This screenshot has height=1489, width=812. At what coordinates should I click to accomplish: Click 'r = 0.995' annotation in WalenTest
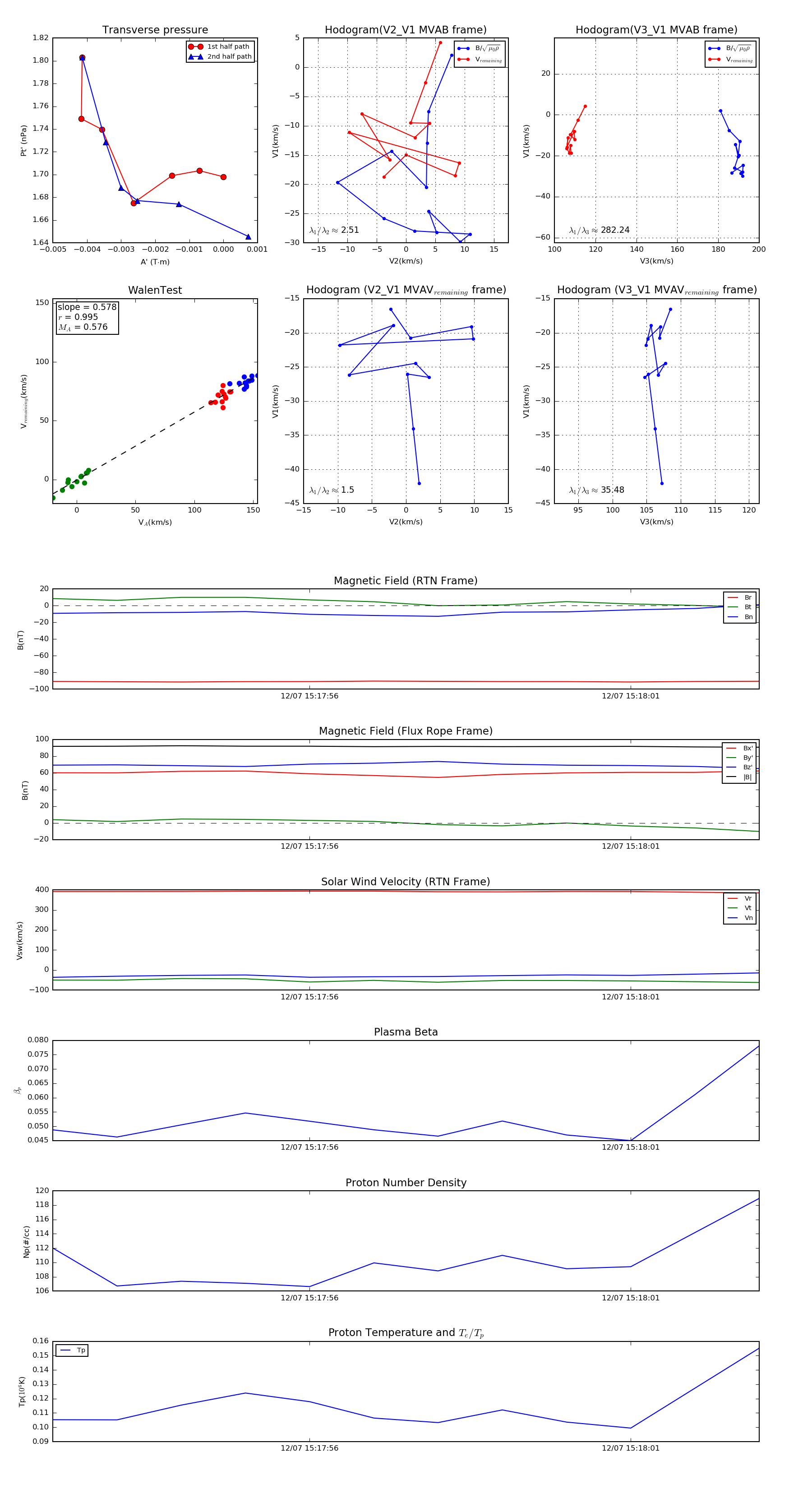pyautogui.click(x=78, y=317)
